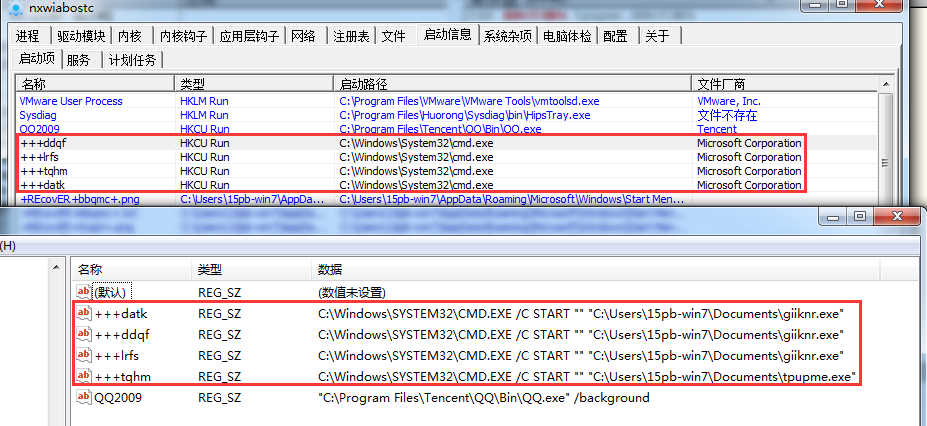Sort startup list by 文件厂商 column
927x426 pixels.
click(x=724, y=83)
